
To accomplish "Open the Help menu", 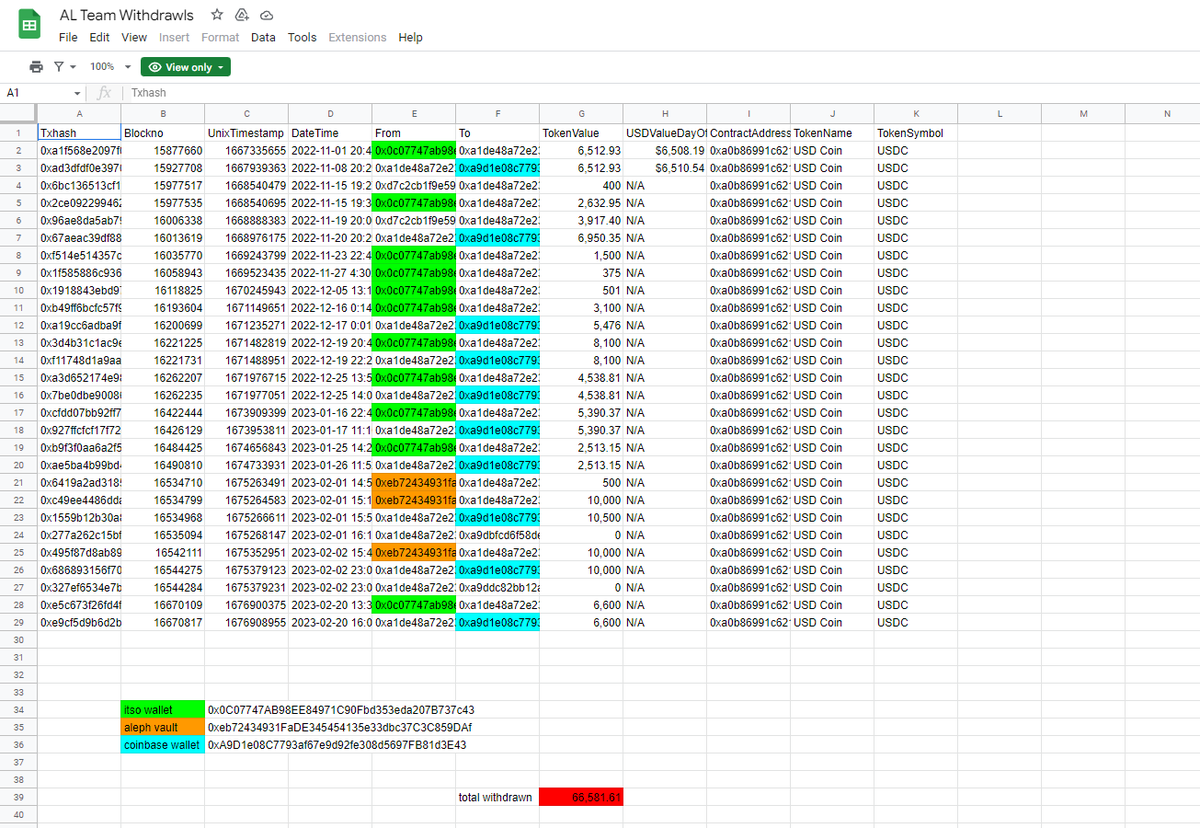I will 410,37.
